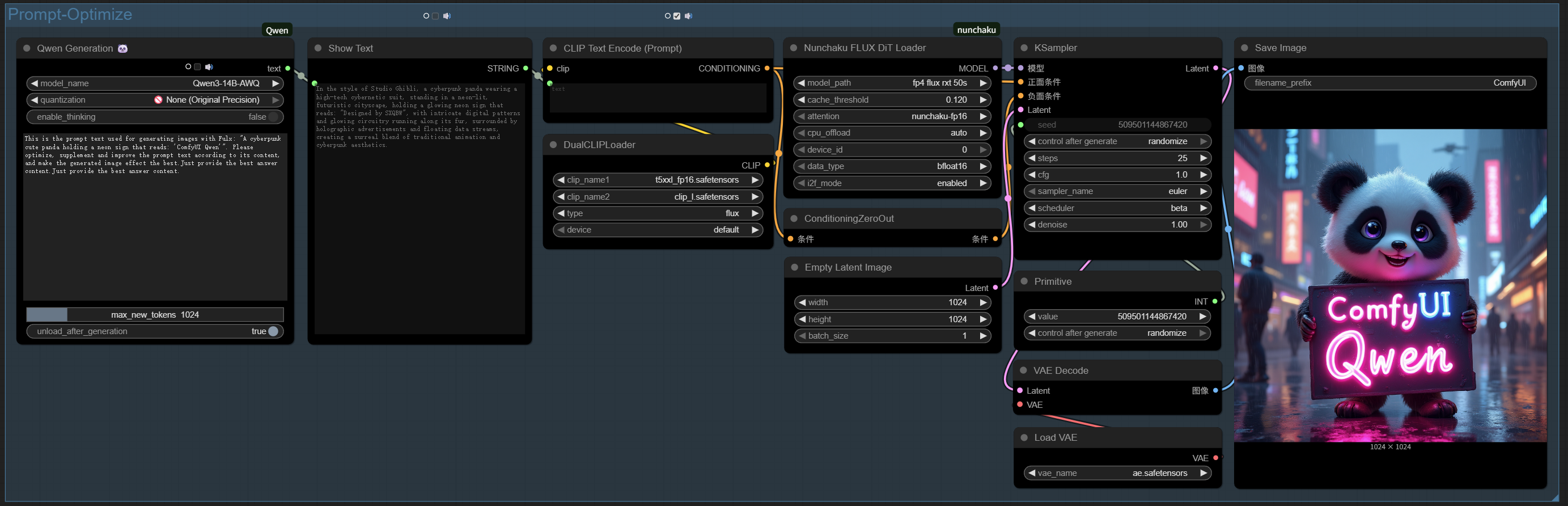Open the vae_name dropdown in Load VAE
The height and width of the screenshot is (506, 1568).
point(1117,473)
